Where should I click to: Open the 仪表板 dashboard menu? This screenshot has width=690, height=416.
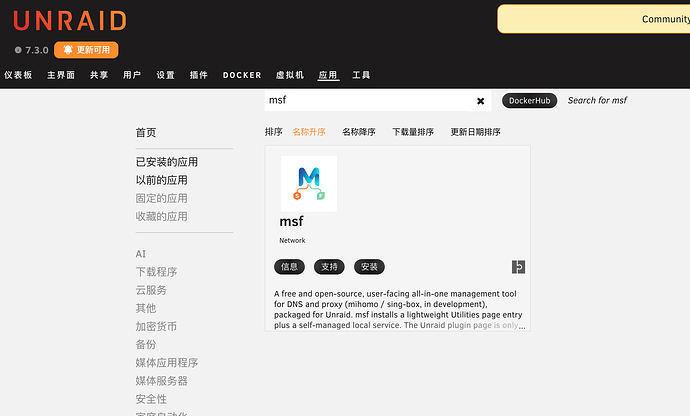[x=18, y=75]
